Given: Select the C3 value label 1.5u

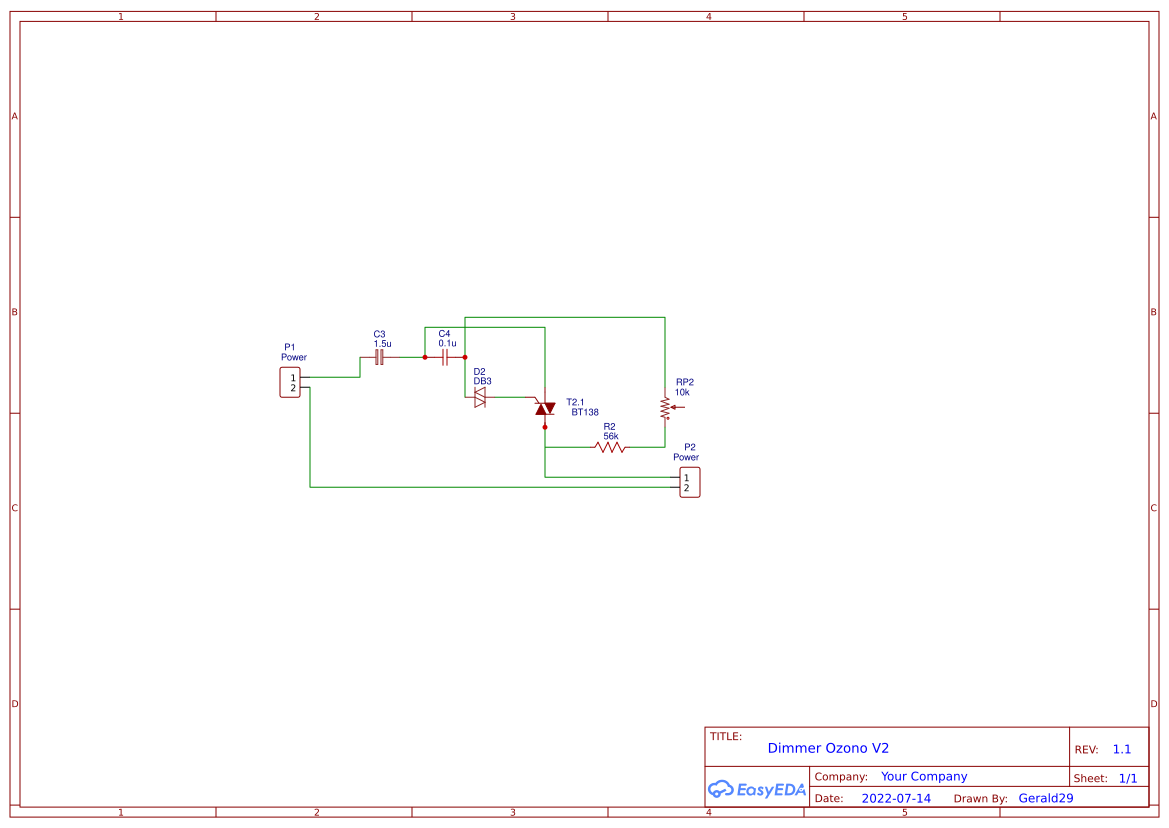Looking at the screenshot, I should coord(382,343).
